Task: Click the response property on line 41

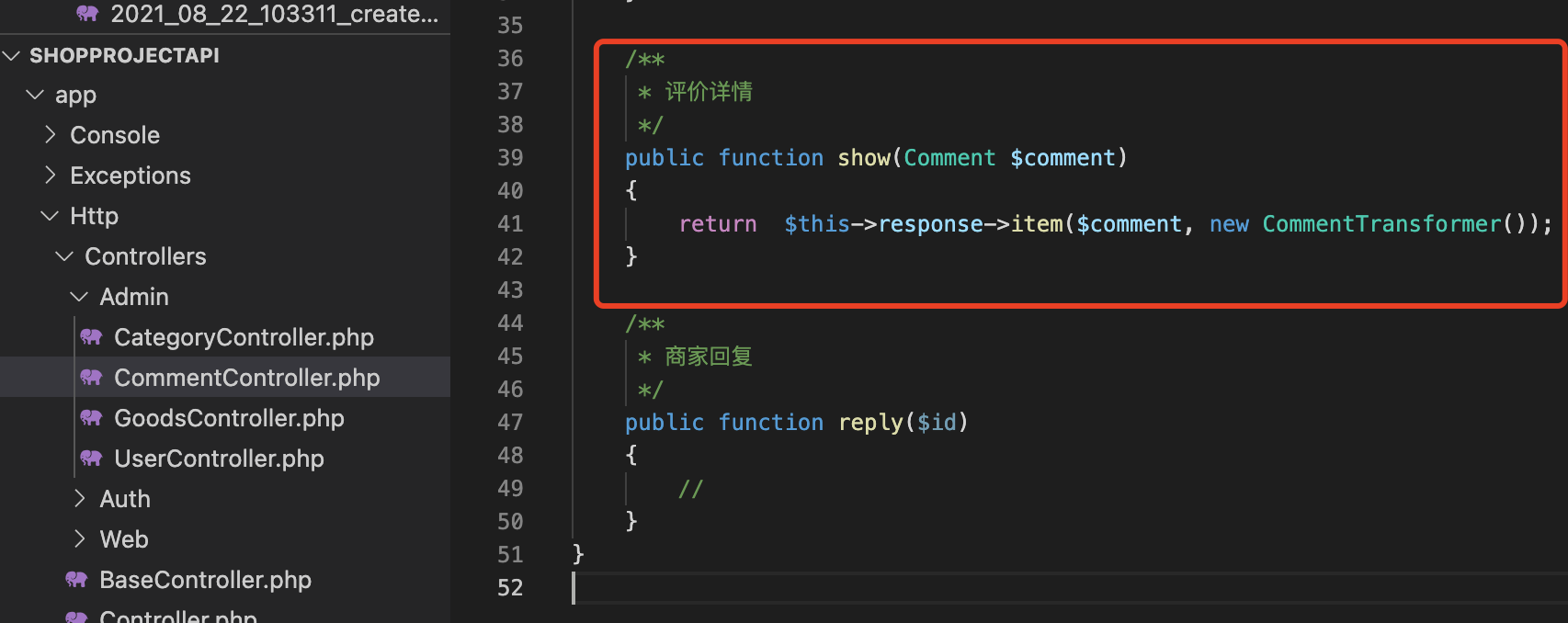Action: 930,224
